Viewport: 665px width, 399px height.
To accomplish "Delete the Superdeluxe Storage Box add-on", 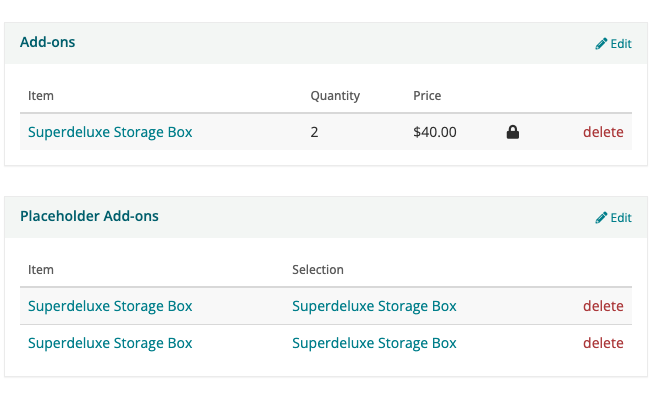I will point(603,132).
